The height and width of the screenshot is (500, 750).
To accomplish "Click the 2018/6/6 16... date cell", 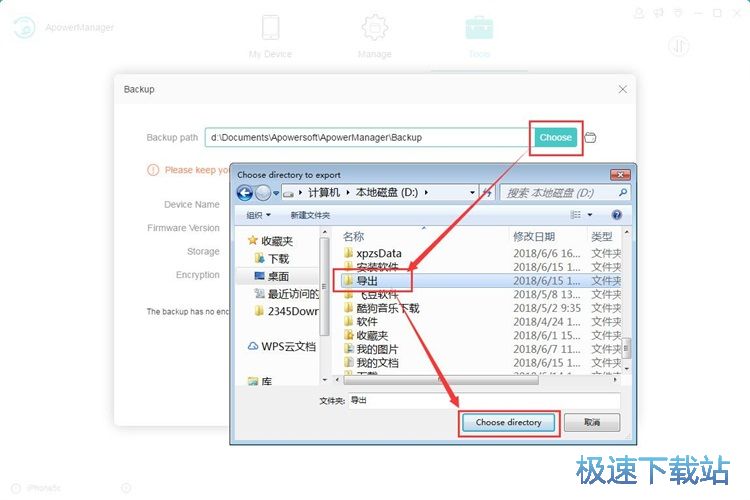I will 547,253.
